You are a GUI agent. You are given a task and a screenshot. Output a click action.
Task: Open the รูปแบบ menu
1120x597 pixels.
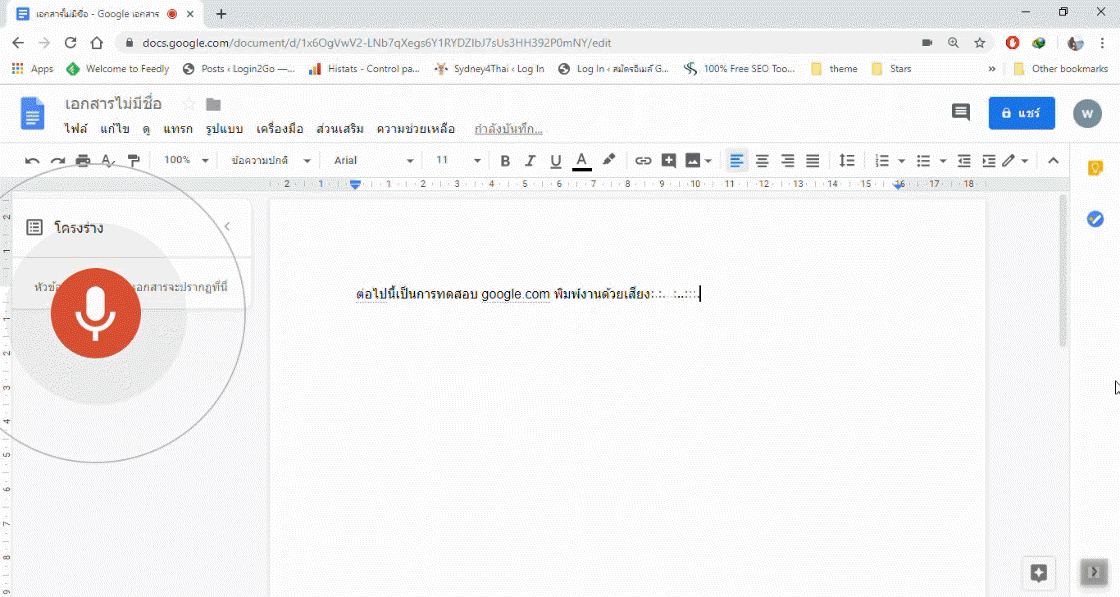(224, 129)
